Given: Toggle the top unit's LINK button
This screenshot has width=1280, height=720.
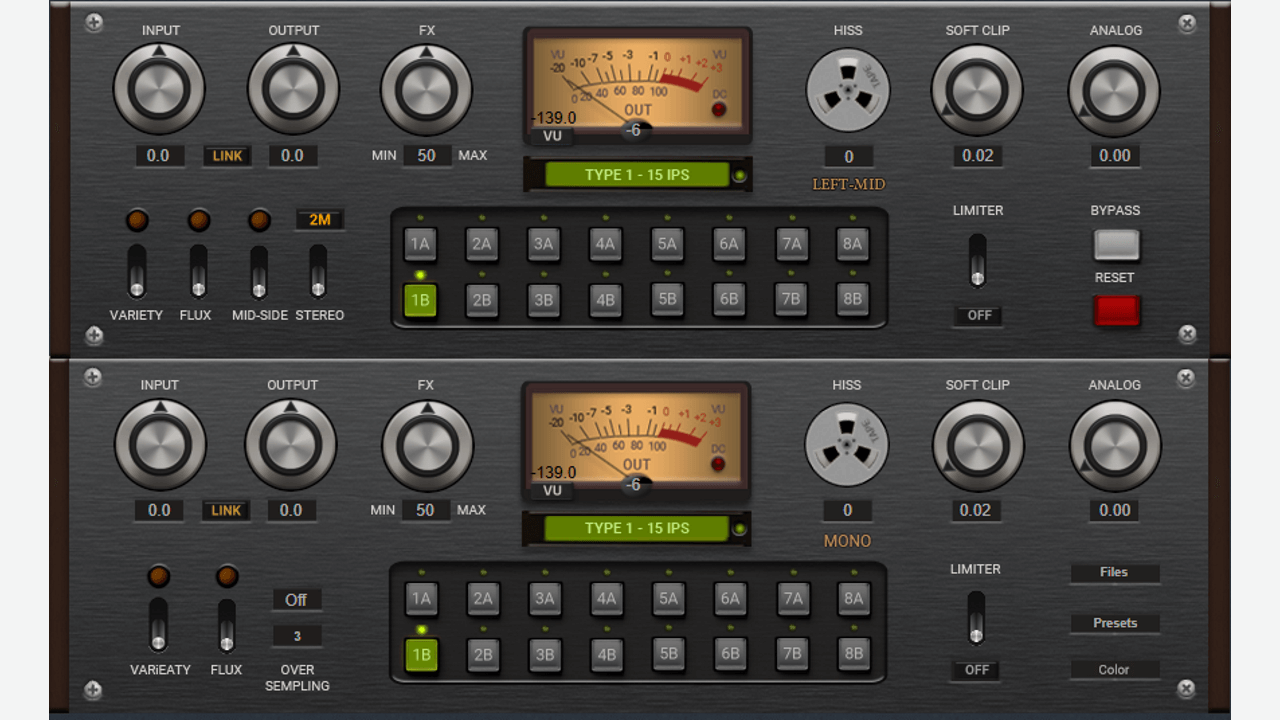Looking at the screenshot, I should coord(227,156).
